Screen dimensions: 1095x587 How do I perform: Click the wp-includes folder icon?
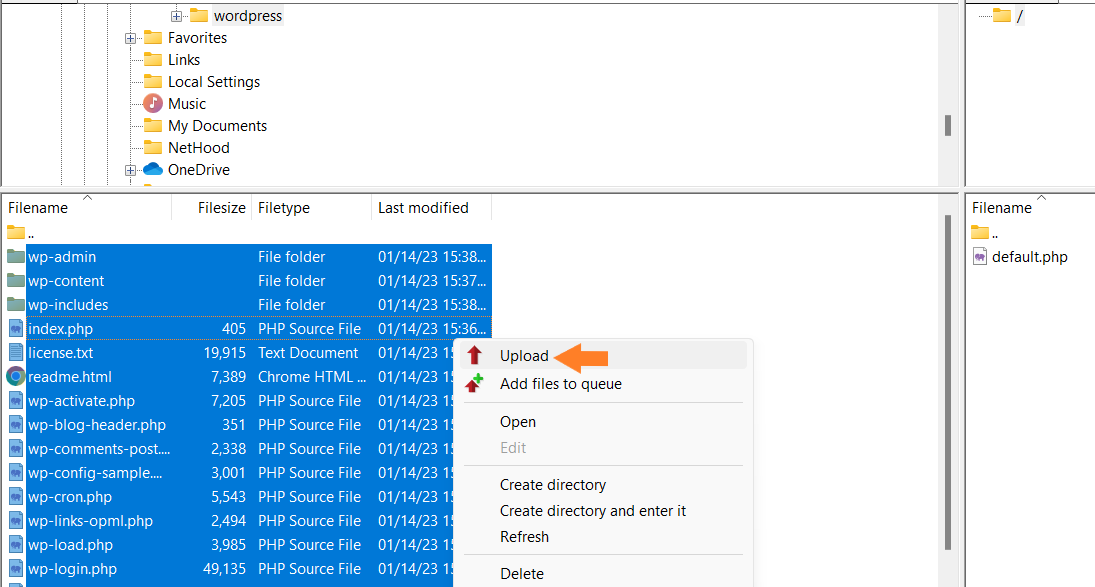15,304
